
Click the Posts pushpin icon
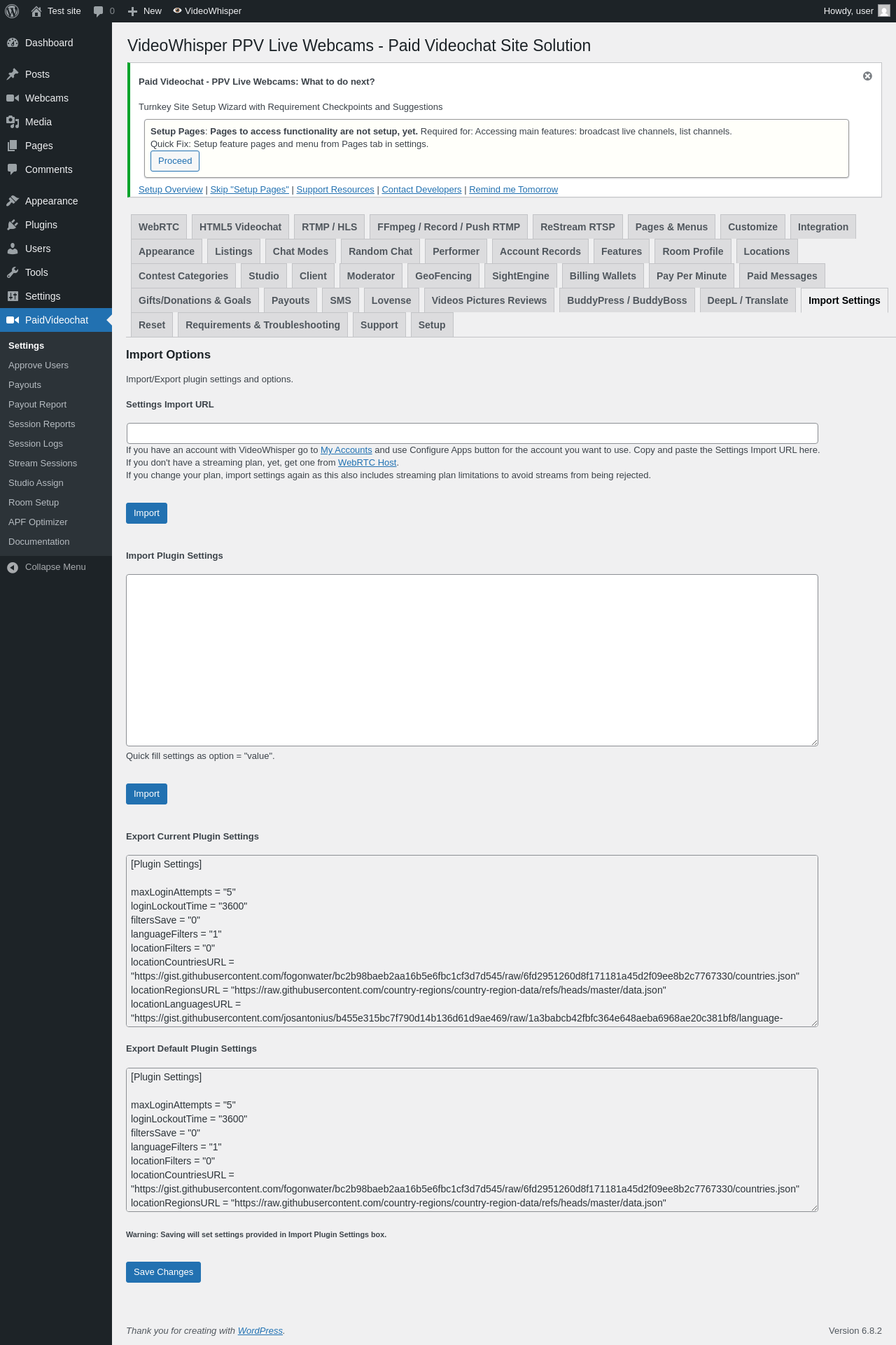pyautogui.click(x=13, y=74)
